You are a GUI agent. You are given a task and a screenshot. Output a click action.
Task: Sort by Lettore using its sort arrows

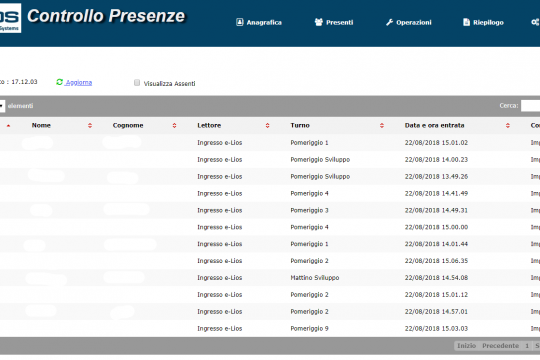tap(268, 125)
